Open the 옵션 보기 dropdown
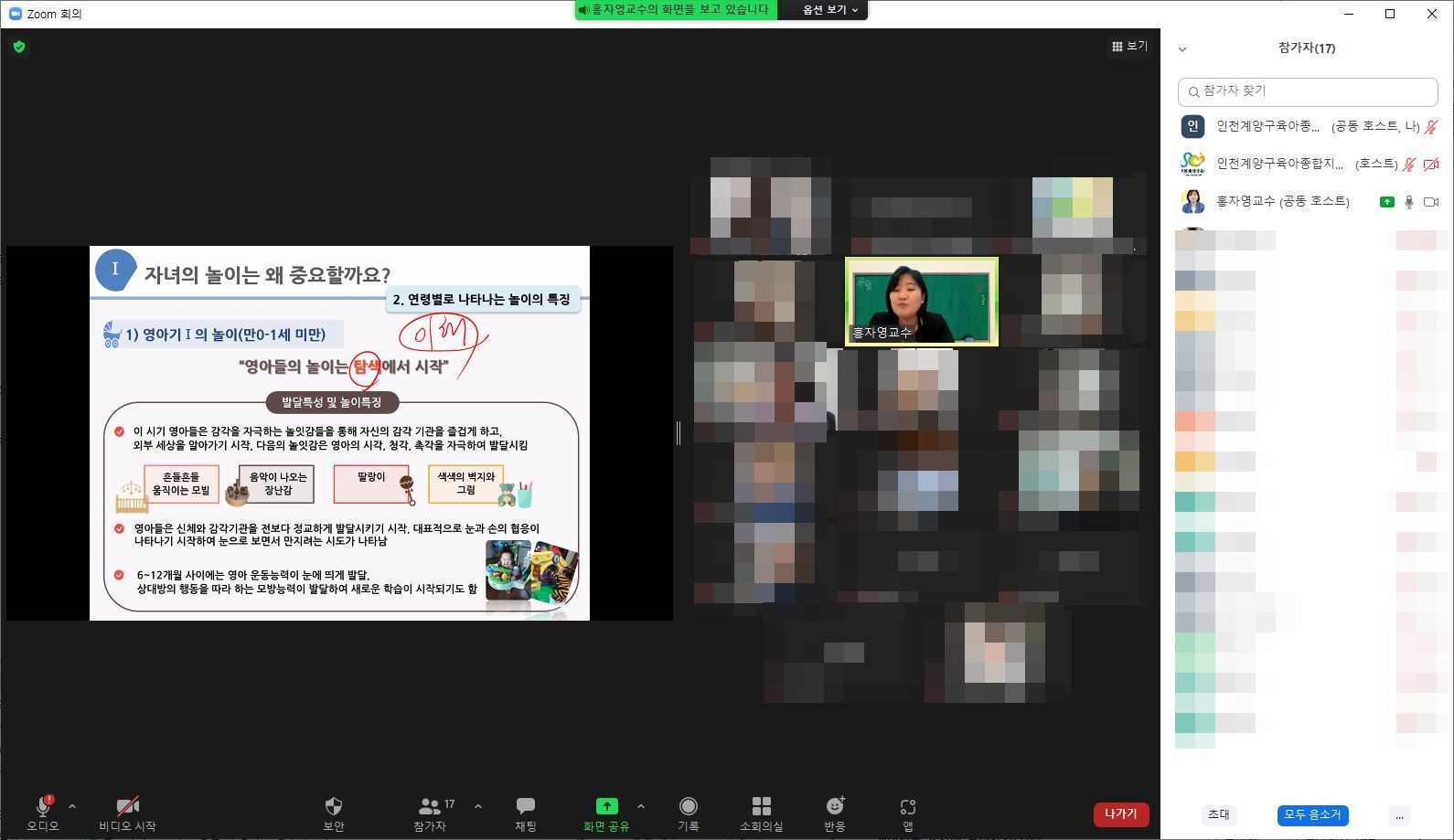 pos(830,10)
